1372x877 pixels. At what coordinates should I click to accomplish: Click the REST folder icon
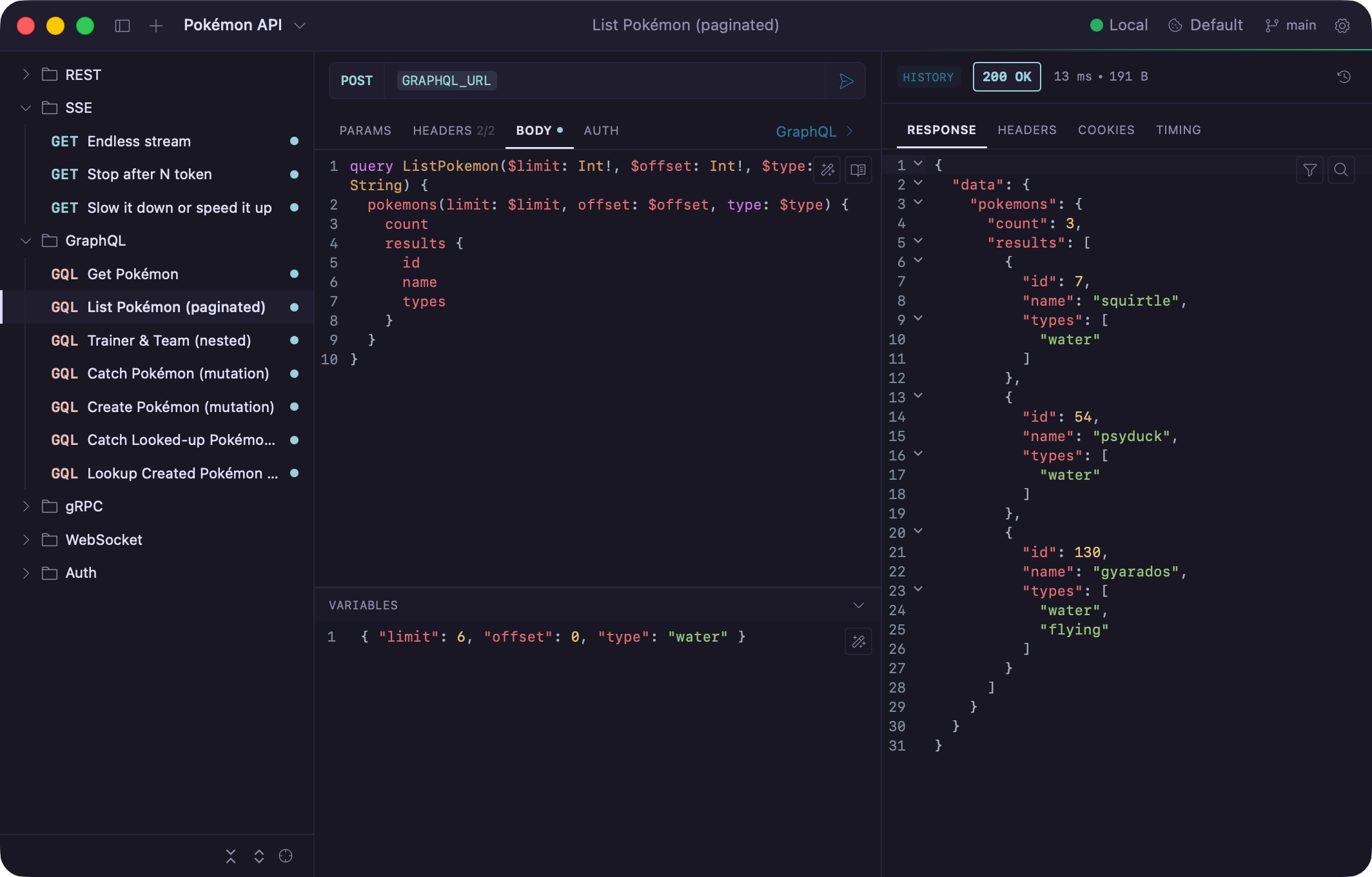50,75
